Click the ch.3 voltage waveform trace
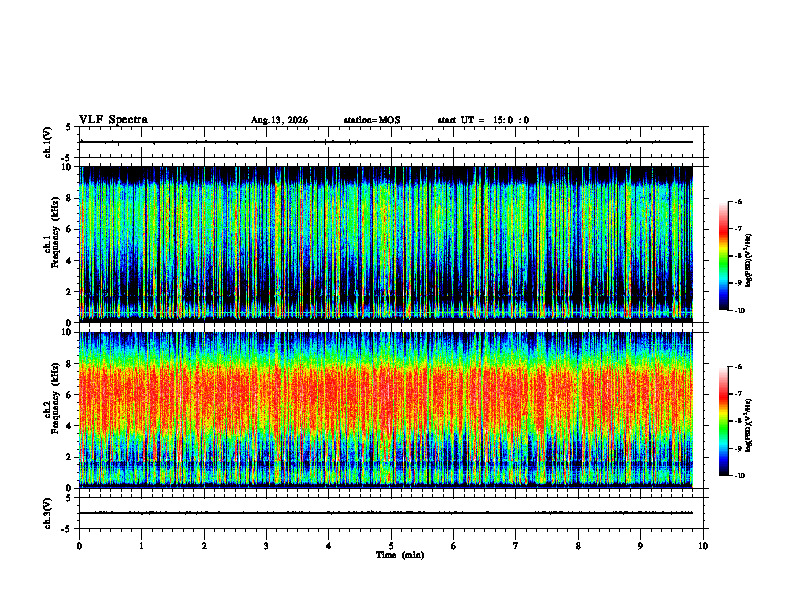The height and width of the screenshot is (612, 792). pyautogui.click(x=386, y=513)
